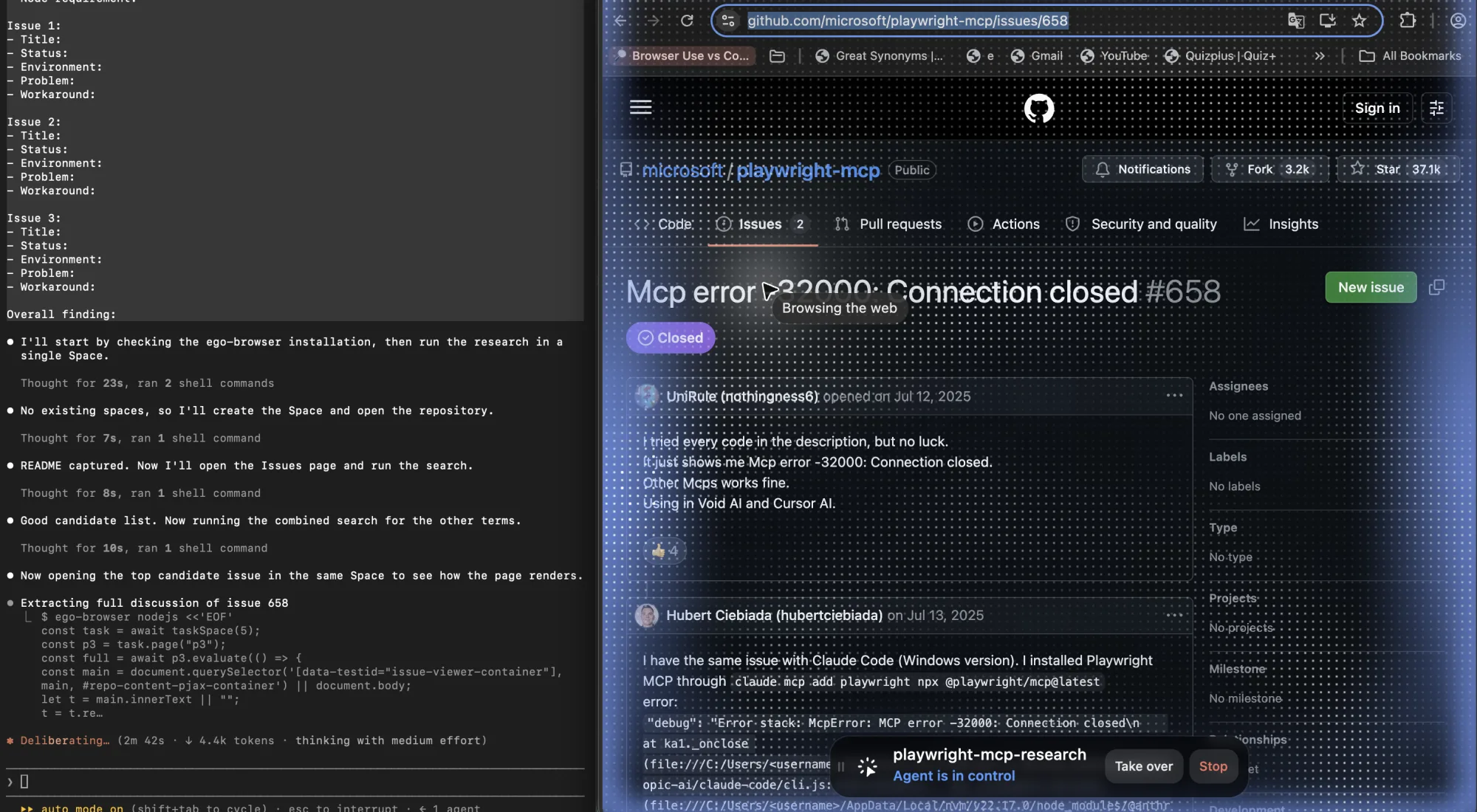Click the thumbs up reaction with 4 votes
The width and height of the screenshot is (1477, 812).
pyautogui.click(x=665, y=551)
